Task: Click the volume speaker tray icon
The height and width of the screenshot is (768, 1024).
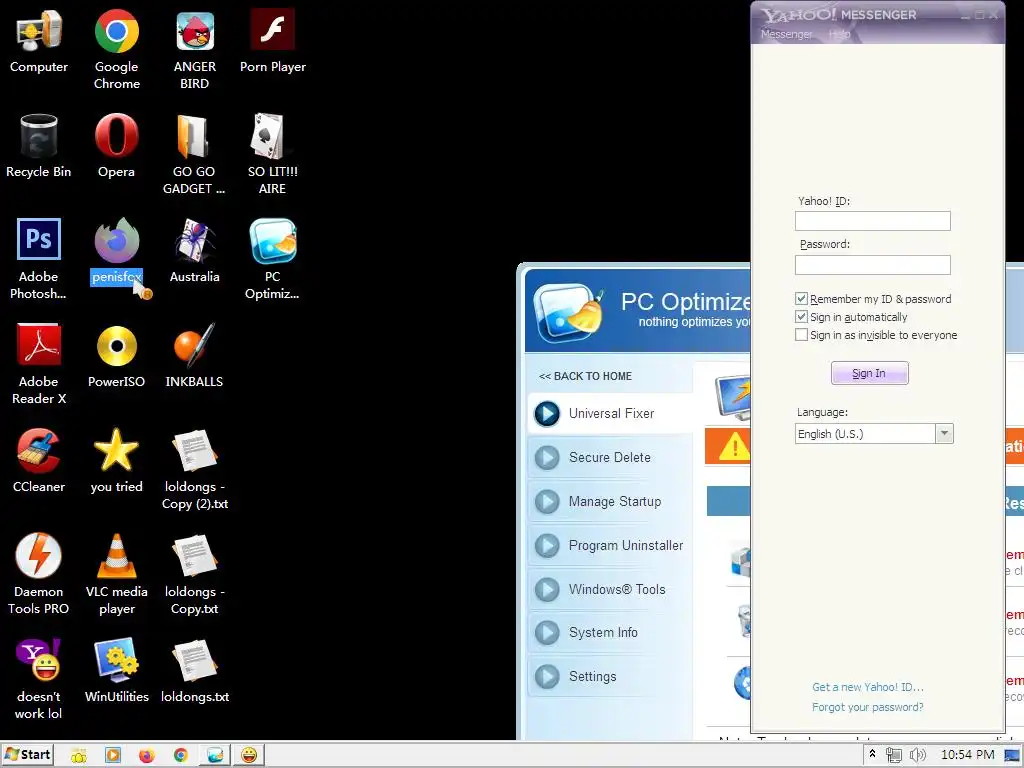Action: click(x=917, y=755)
